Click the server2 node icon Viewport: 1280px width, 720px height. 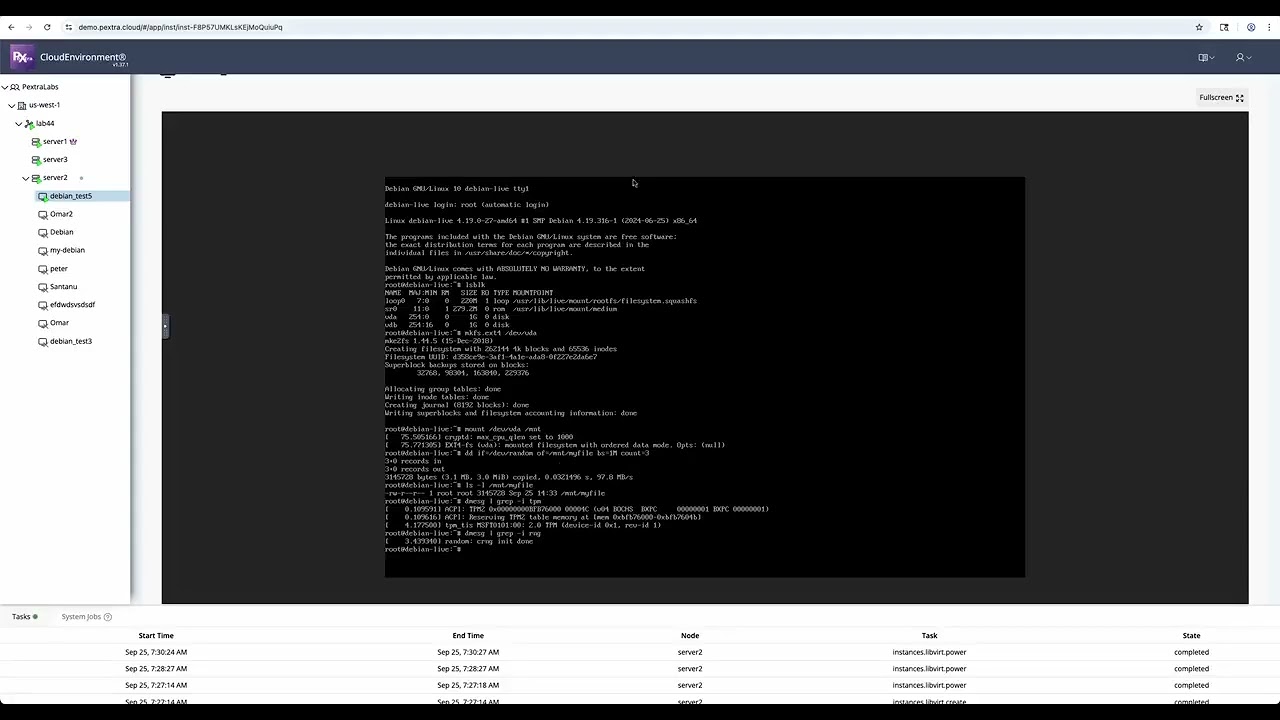pyautogui.click(x=36, y=178)
